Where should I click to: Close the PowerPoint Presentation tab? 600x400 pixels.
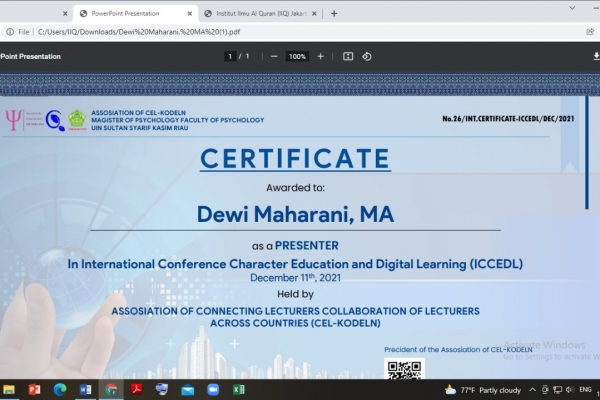[x=189, y=13]
